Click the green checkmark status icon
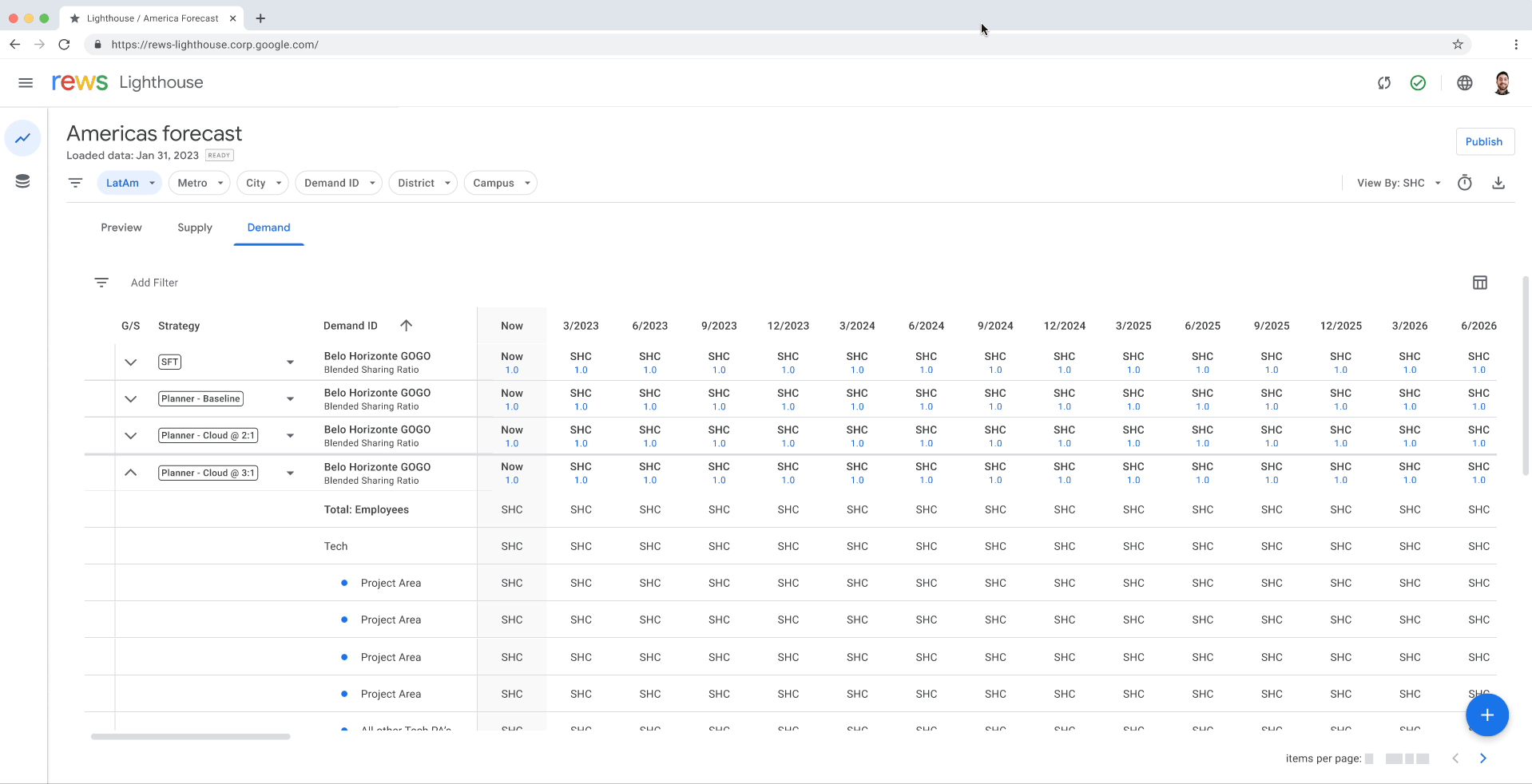 (x=1418, y=83)
